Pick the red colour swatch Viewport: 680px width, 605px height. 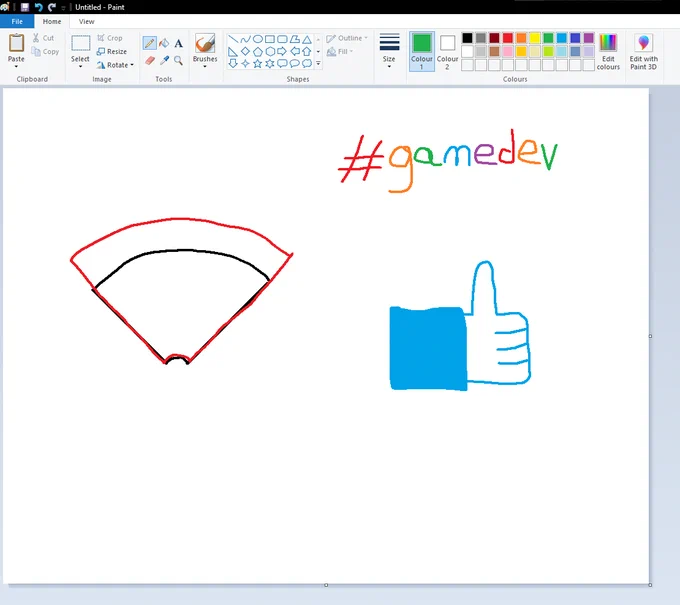[x=508, y=38]
